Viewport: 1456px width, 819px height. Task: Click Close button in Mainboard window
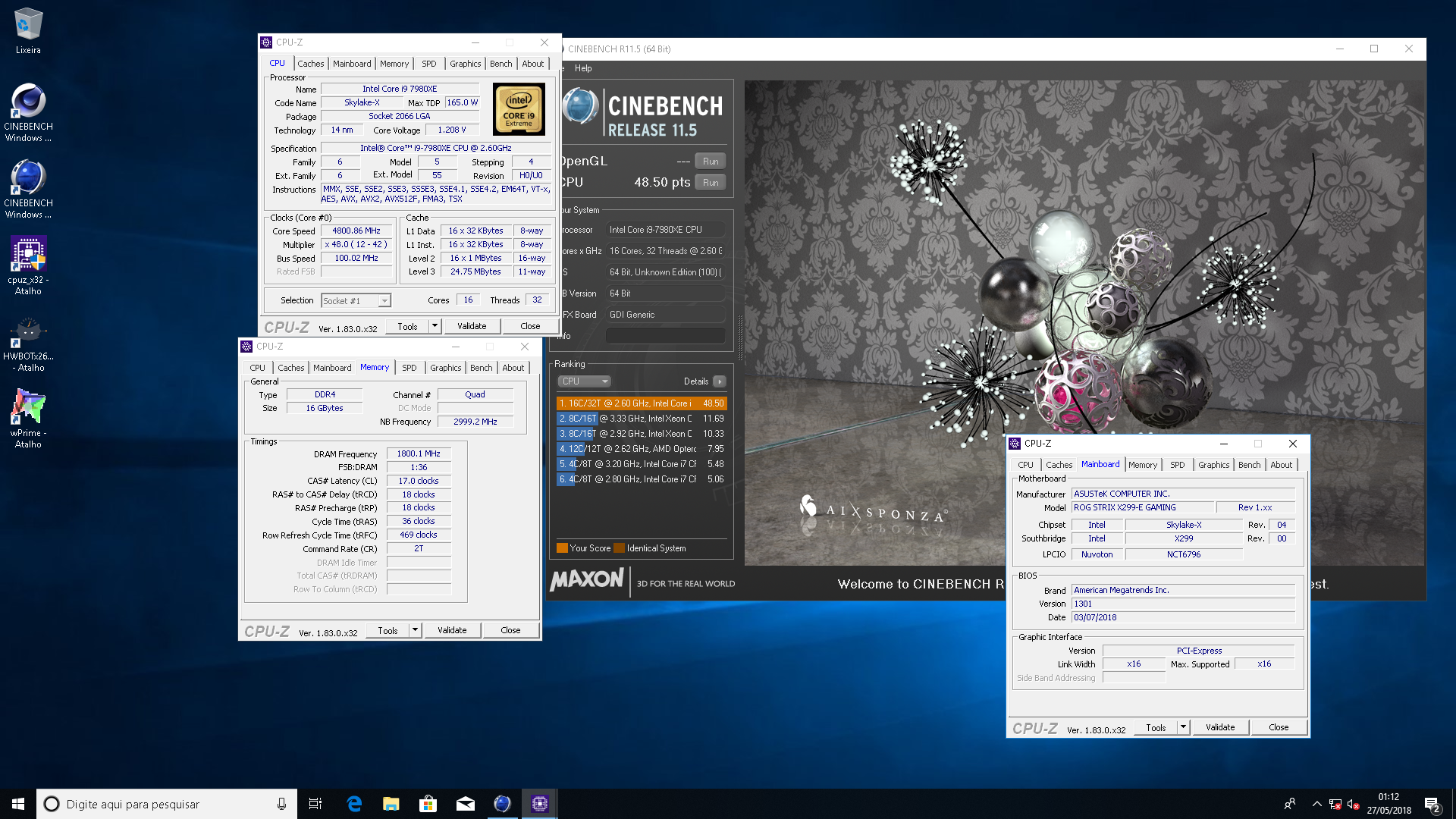[1279, 727]
